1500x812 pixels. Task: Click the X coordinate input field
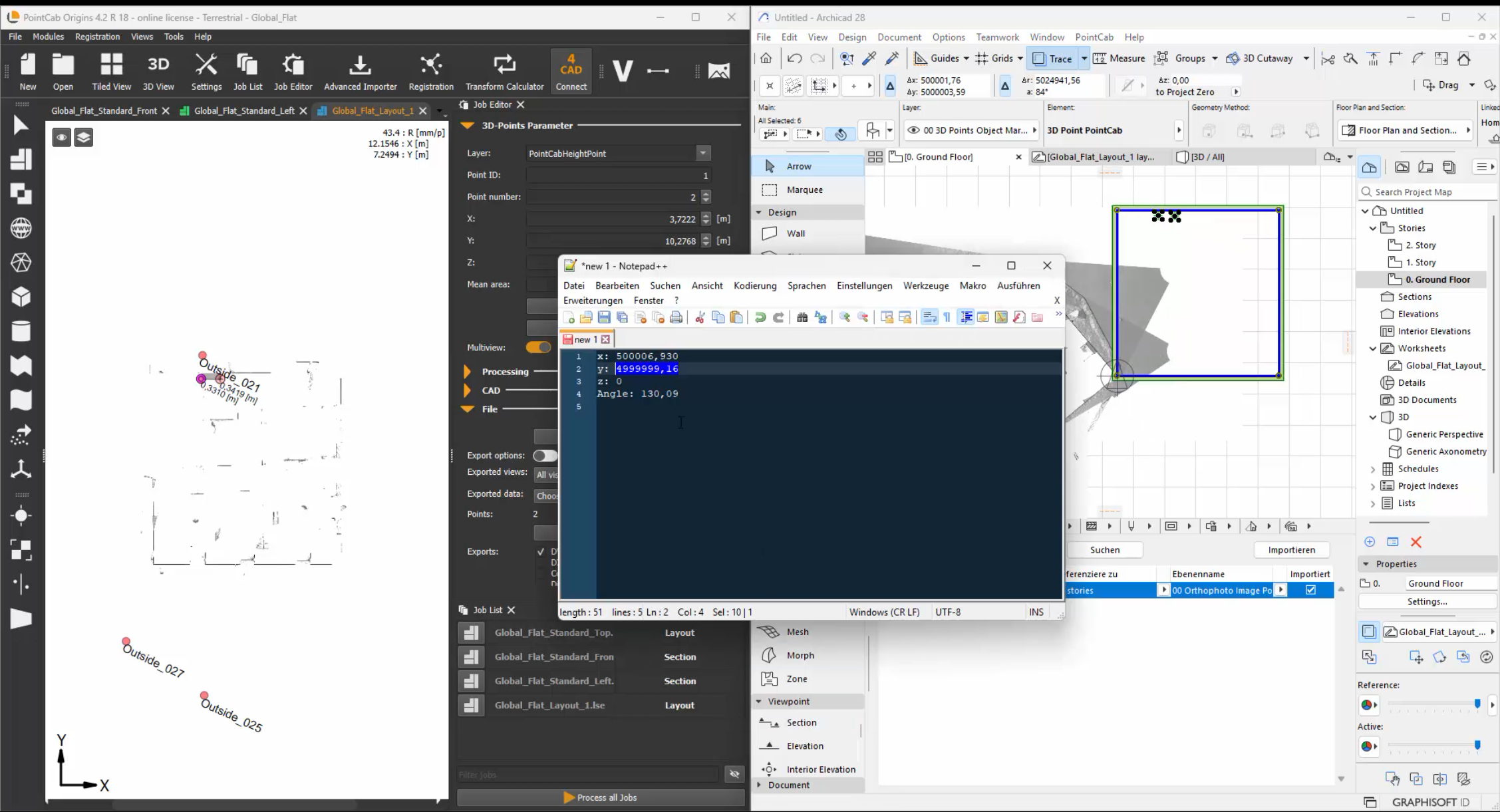[612, 219]
